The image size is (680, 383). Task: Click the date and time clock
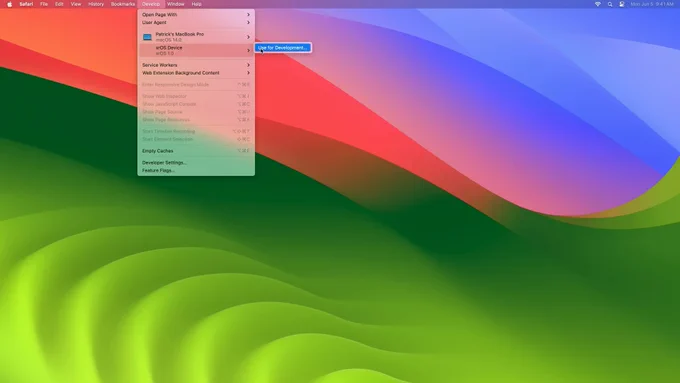coord(652,4)
